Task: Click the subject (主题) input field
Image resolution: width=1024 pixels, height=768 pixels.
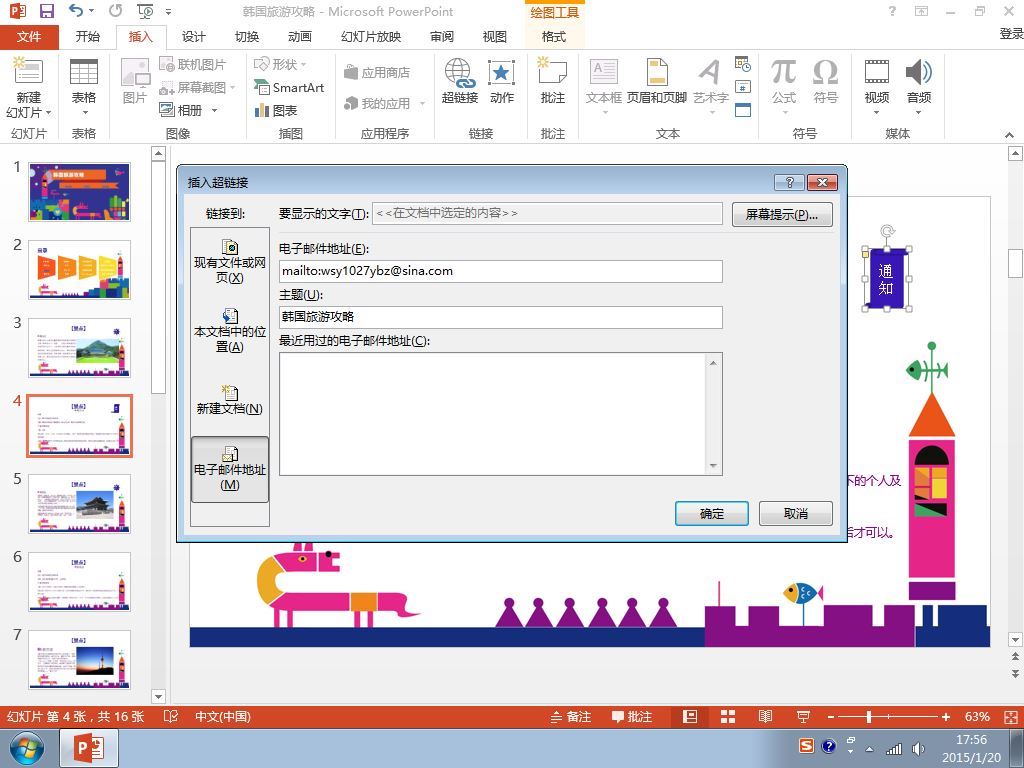Action: click(500, 317)
